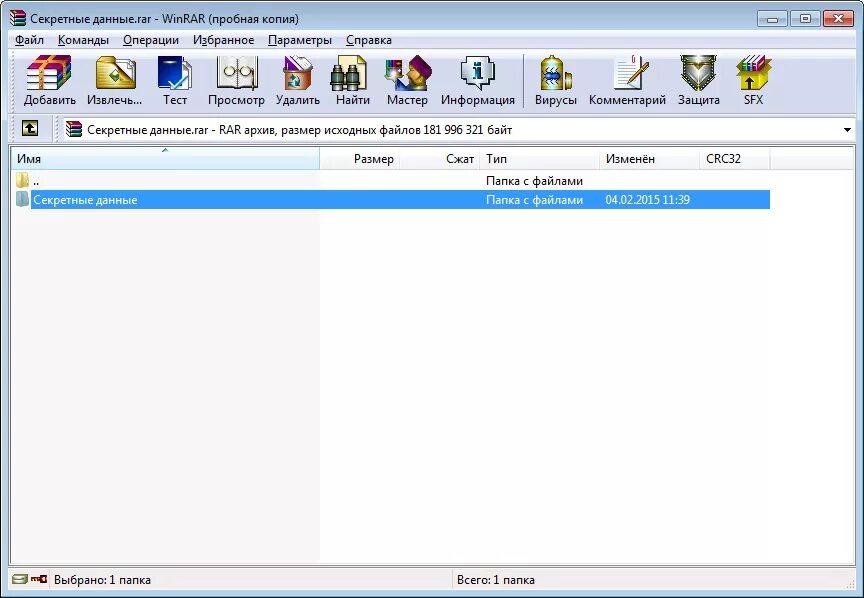
Task: Click the archive path text in the address bar
Action: (300, 130)
